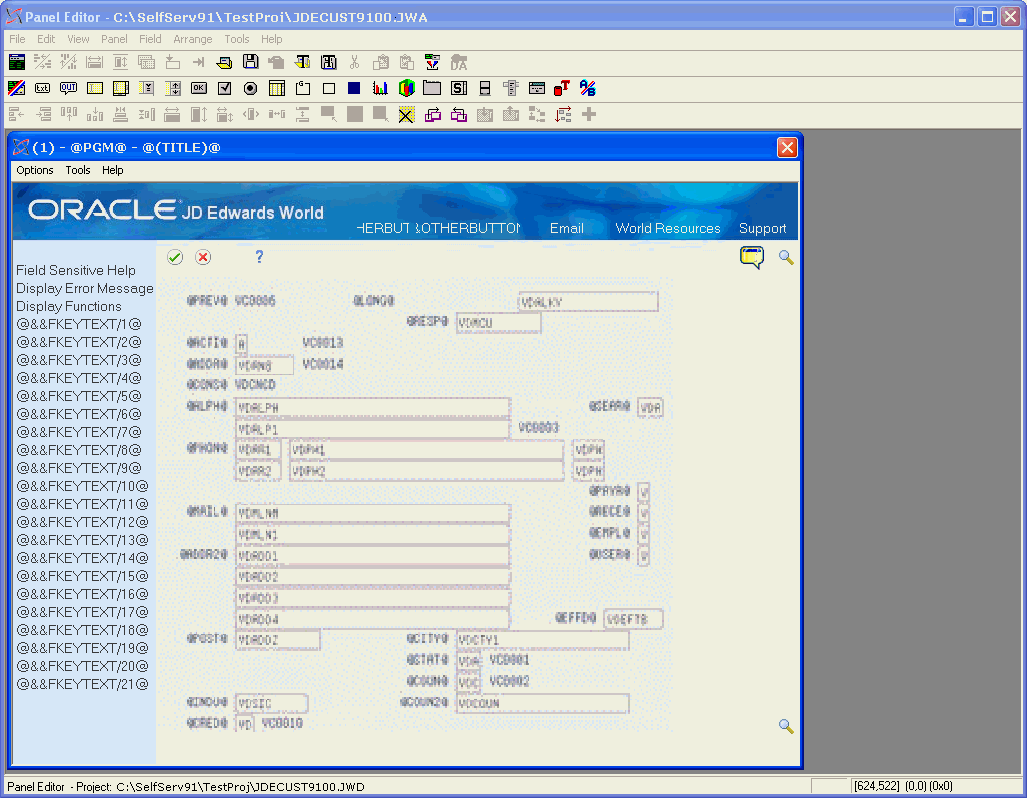This screenshot has height=798, width=1027.
Task: Select the bar chart tool icon
Action: [x=380, y=88]
